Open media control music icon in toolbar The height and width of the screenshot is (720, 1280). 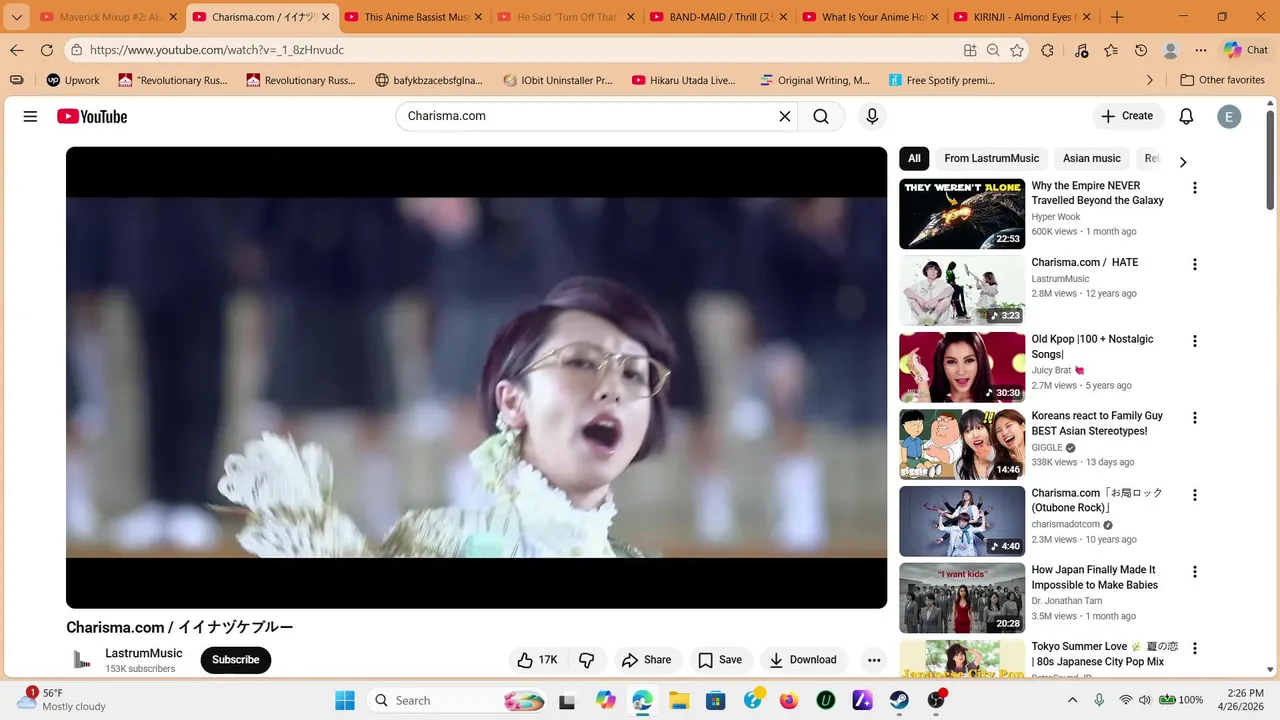(x=1081, y=50)
